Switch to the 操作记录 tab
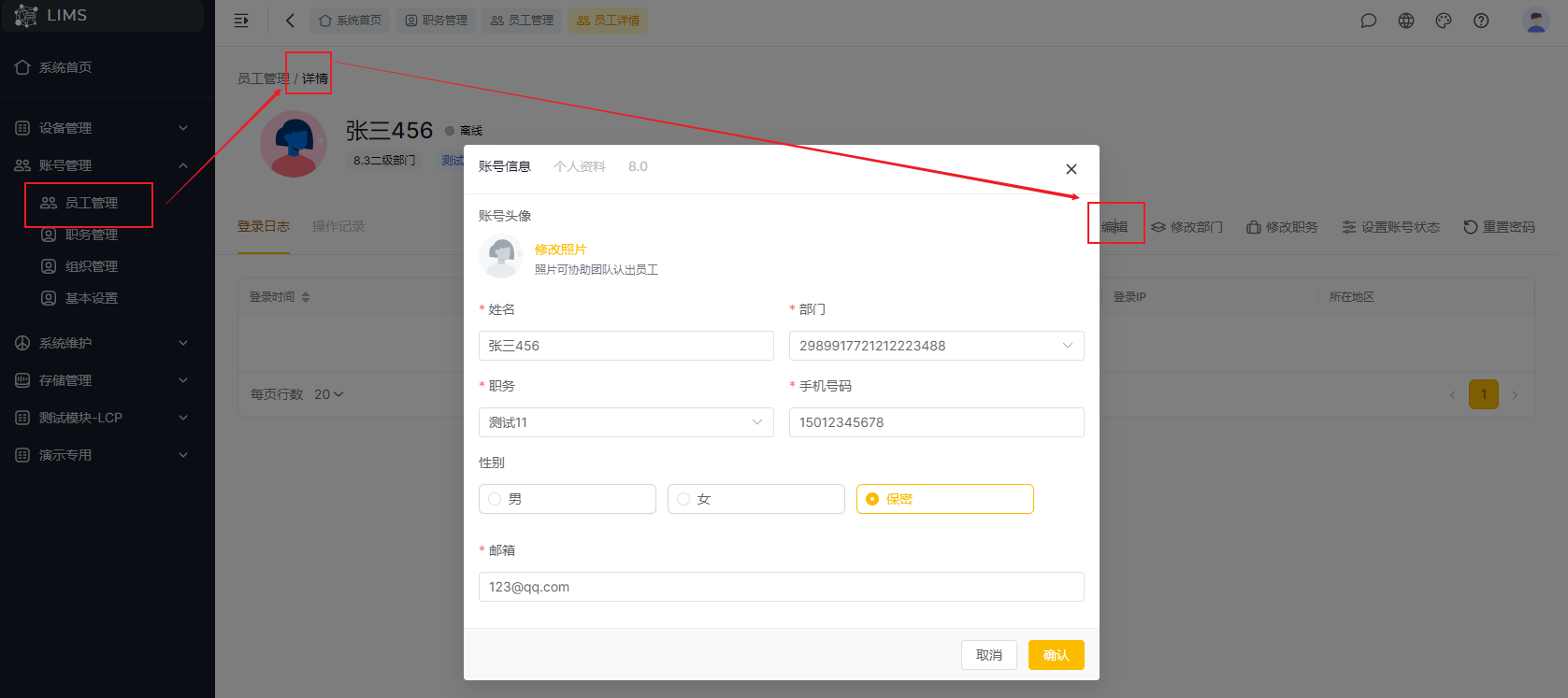 338,226
